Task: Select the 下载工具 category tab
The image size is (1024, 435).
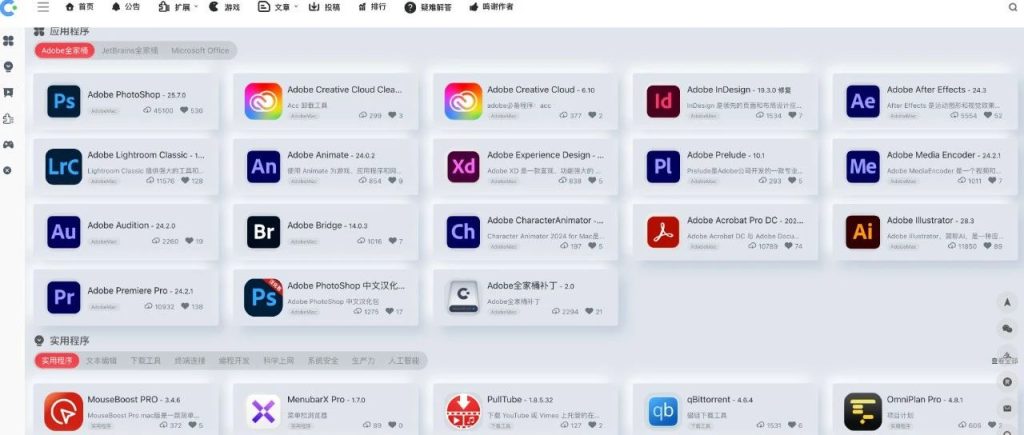Action: (145, 360)
